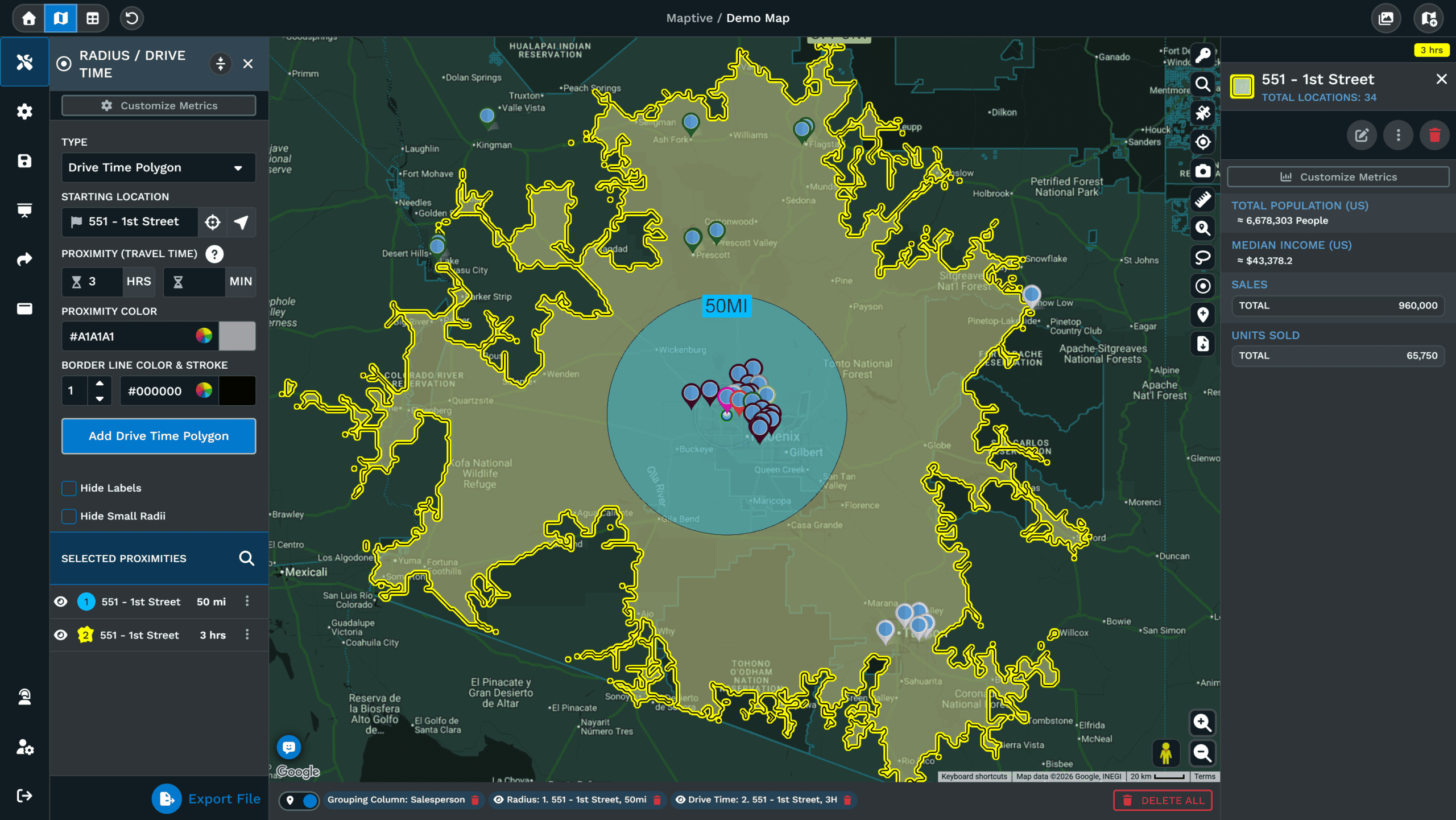Select the ruler distance tool
Viewport: 1456px width, 820px height.
1203,200
